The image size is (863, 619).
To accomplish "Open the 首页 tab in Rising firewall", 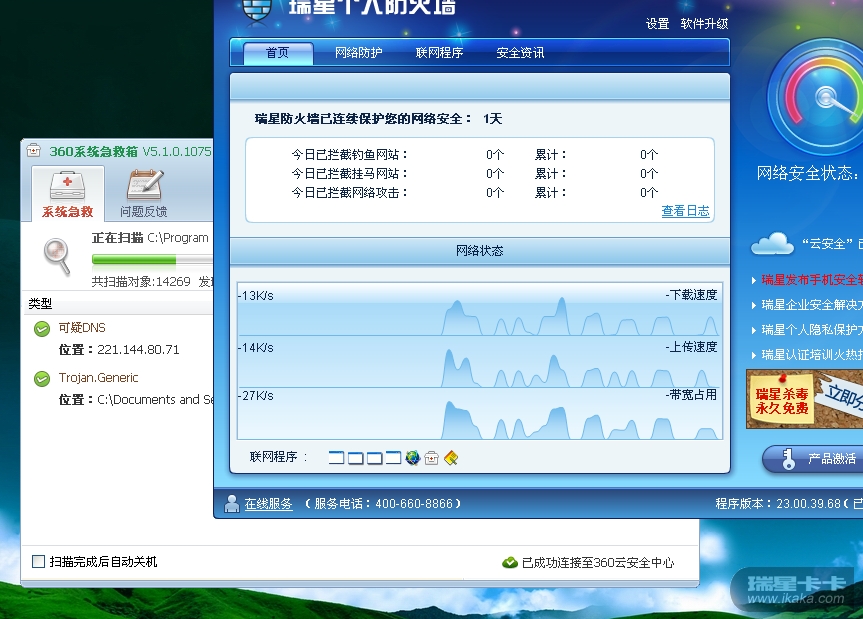I will point(278,53).
